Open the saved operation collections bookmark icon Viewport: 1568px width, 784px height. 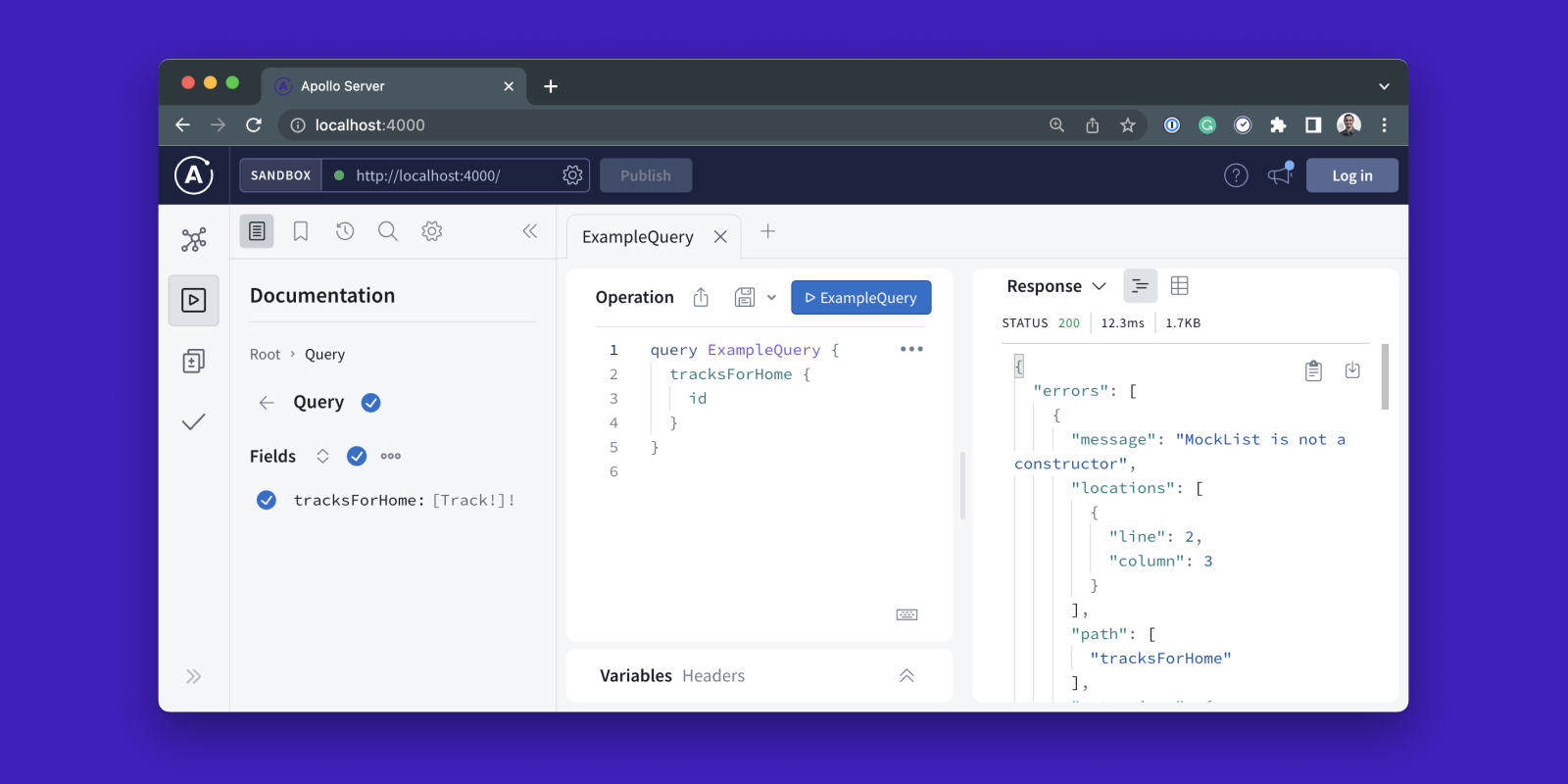coord(301,231)
